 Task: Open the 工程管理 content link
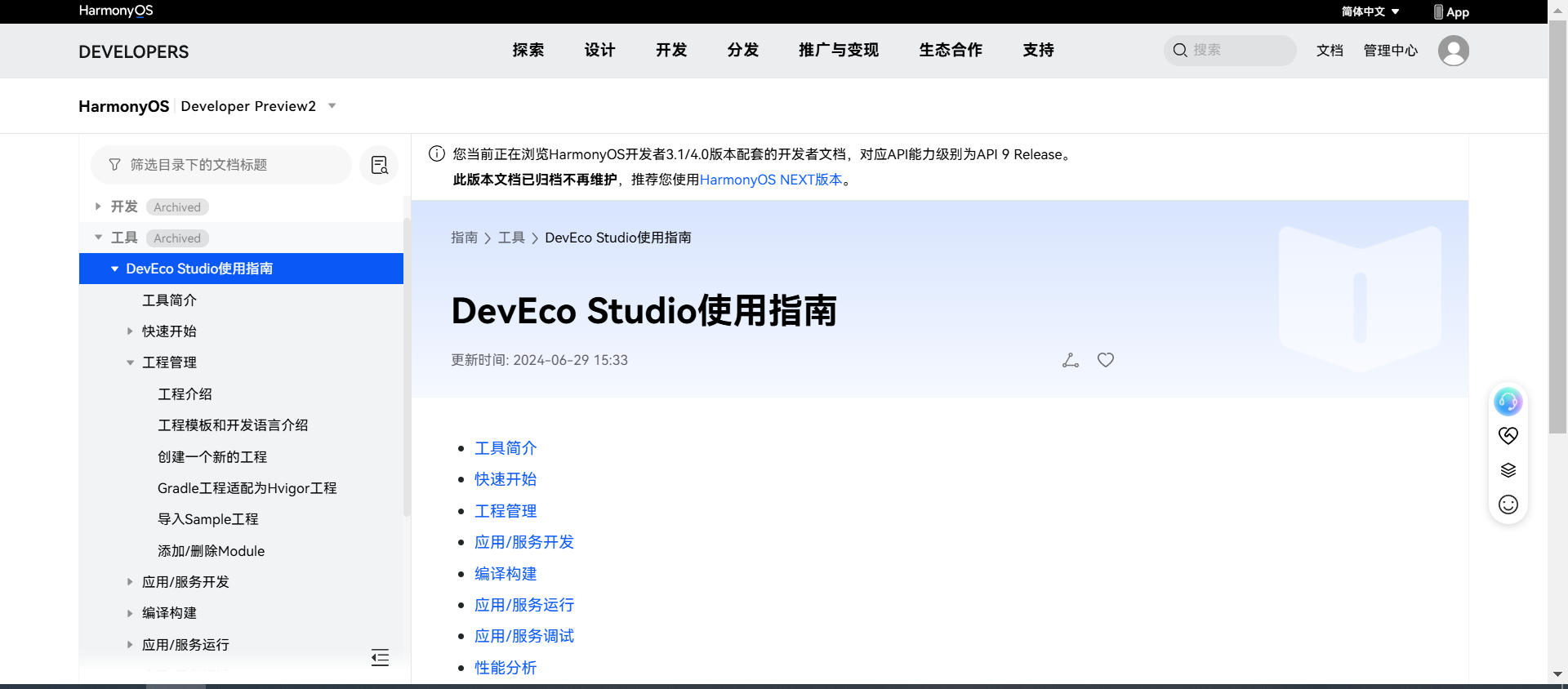click(506, 511)
